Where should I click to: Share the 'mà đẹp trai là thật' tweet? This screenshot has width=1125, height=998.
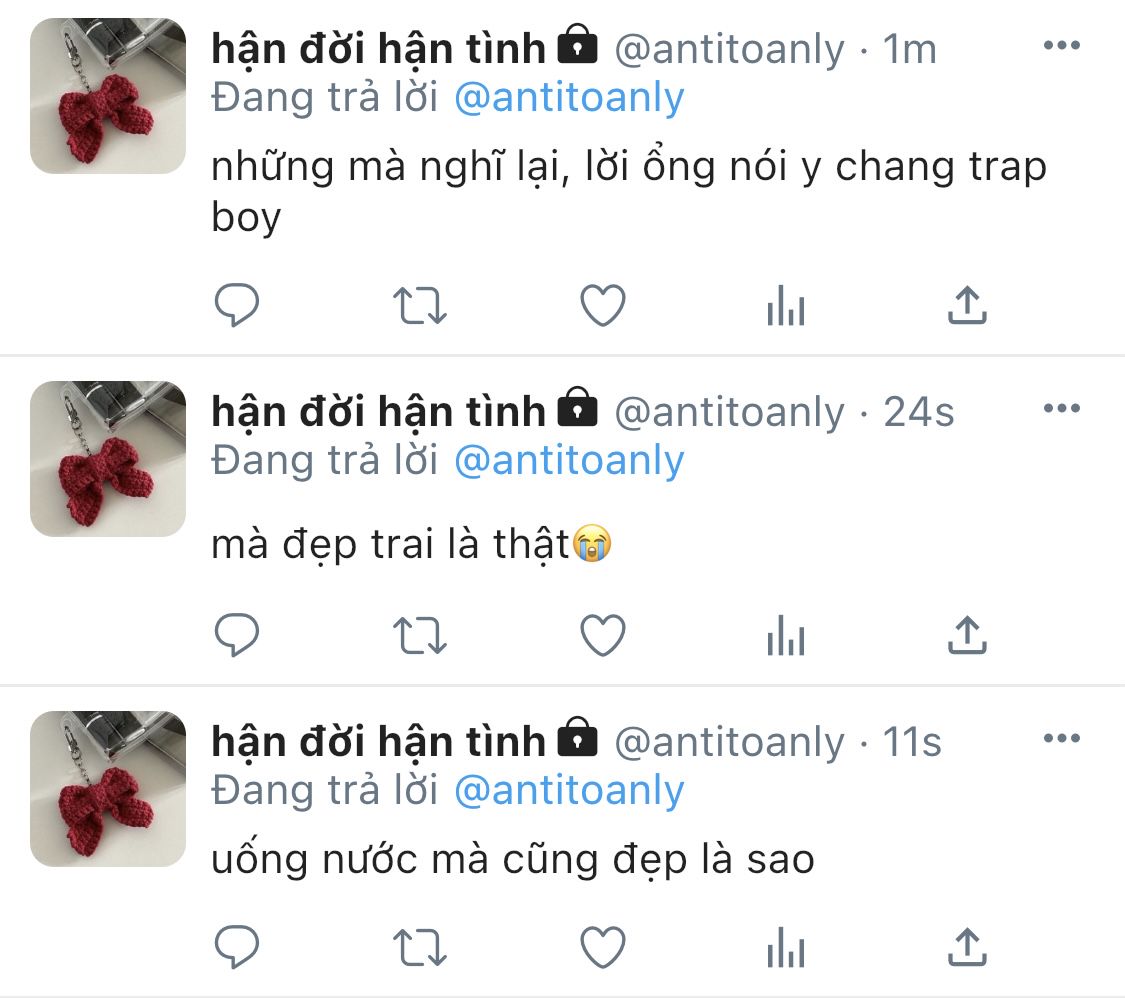click(x=968, y=635)
